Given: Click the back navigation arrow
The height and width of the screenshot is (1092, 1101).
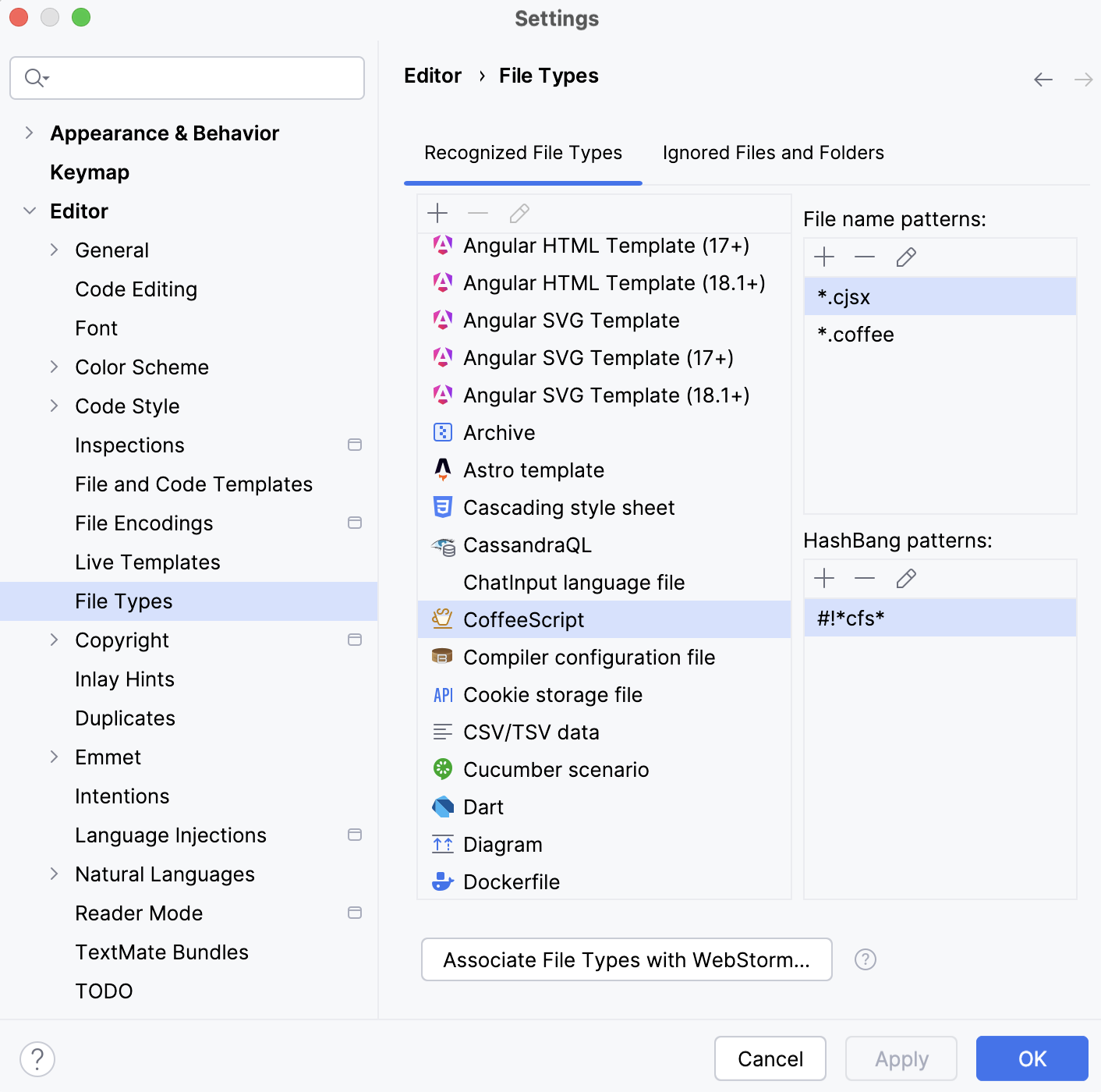Looking at the screenshot, I should [x=1043, y=79].
